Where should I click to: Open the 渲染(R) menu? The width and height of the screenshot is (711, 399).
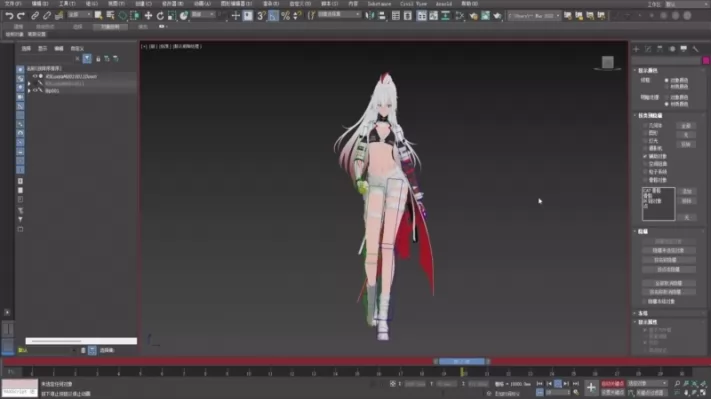(x=271, y=4)
